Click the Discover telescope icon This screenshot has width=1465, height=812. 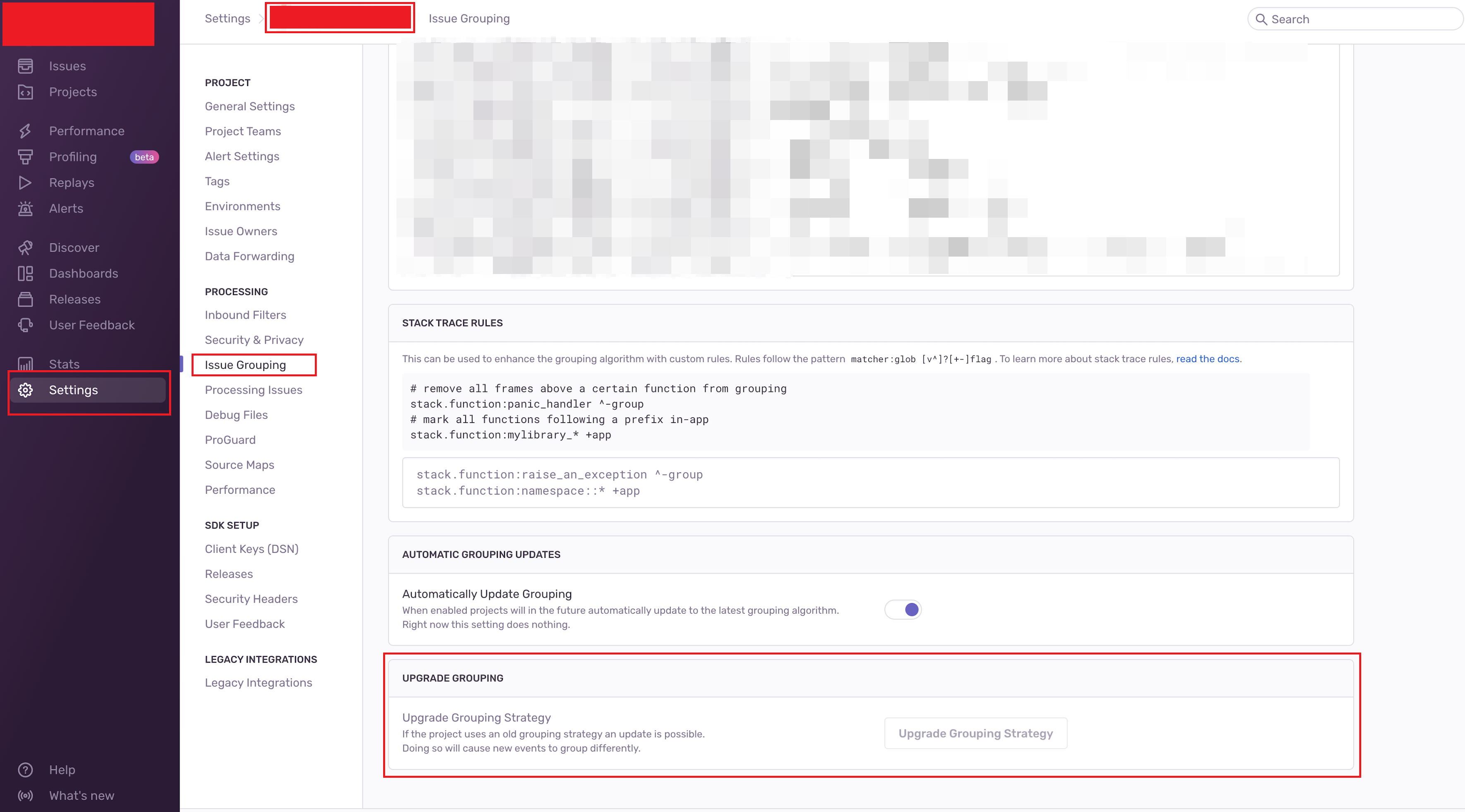[25, 247]
